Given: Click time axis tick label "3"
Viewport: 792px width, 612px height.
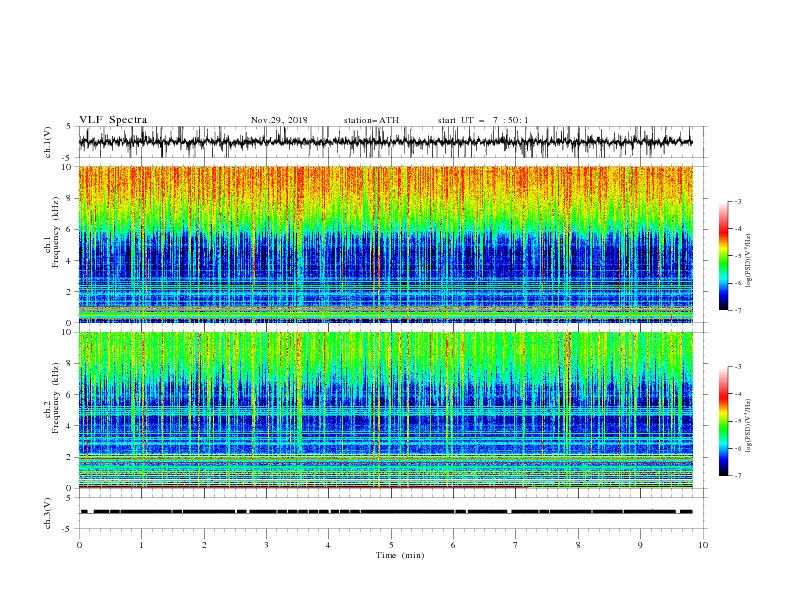Looking at the screenshot, I should 266,545.
